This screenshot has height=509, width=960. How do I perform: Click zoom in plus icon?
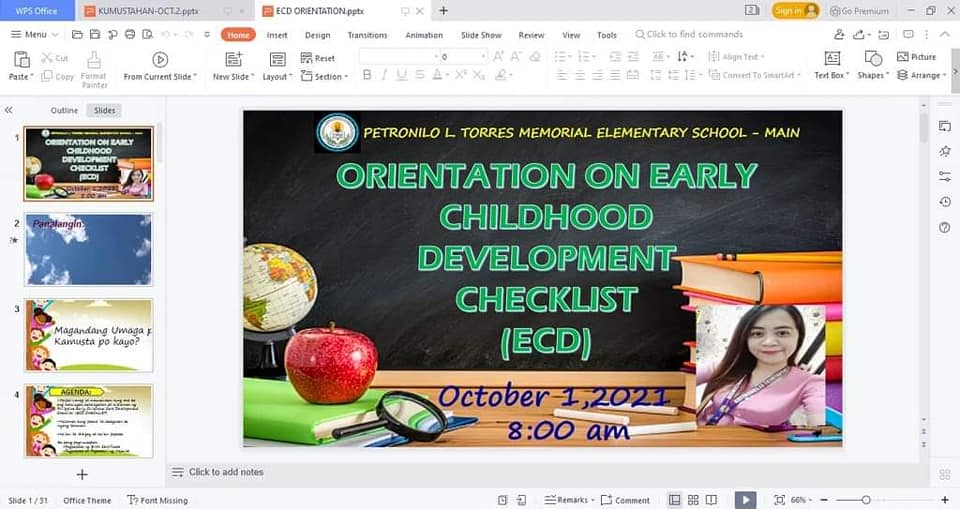pos(945,500)
